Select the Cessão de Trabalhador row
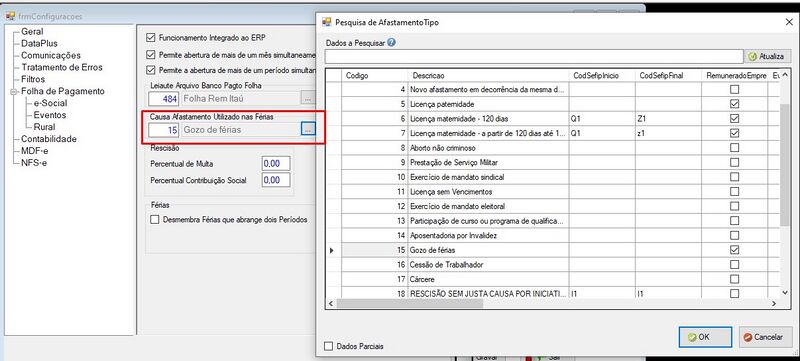Screen dimensions: 800x361 pos(554,265)
